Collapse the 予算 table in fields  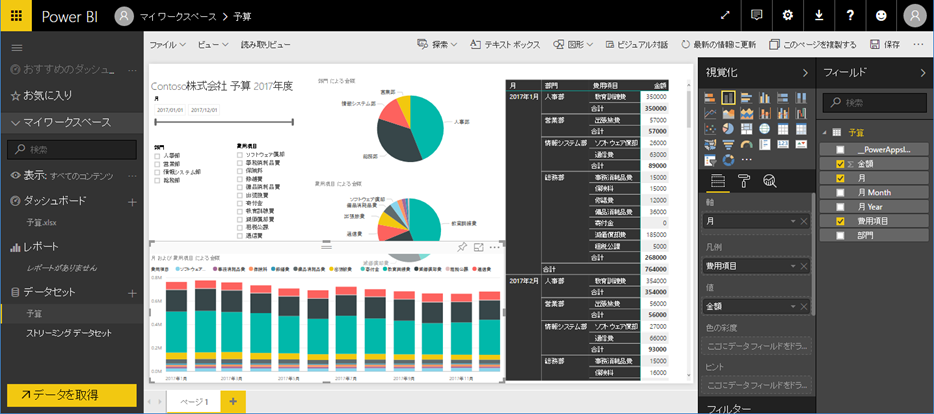point(824,132)
